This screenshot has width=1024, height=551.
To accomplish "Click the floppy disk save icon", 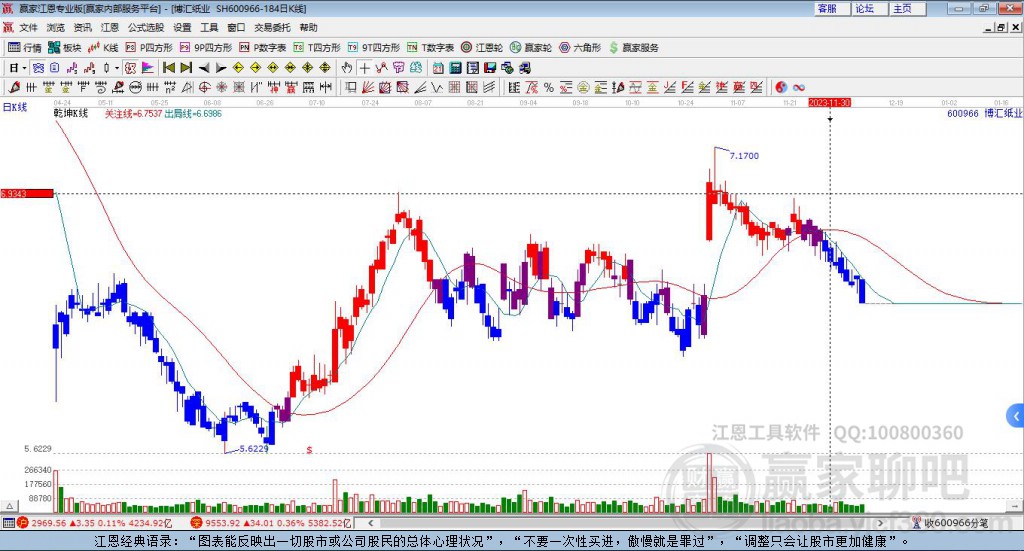I will coord(490,68).
